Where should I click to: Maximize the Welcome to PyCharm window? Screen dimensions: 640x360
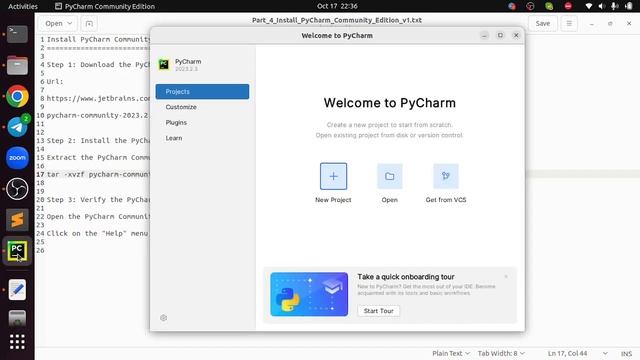click(500, 36)
